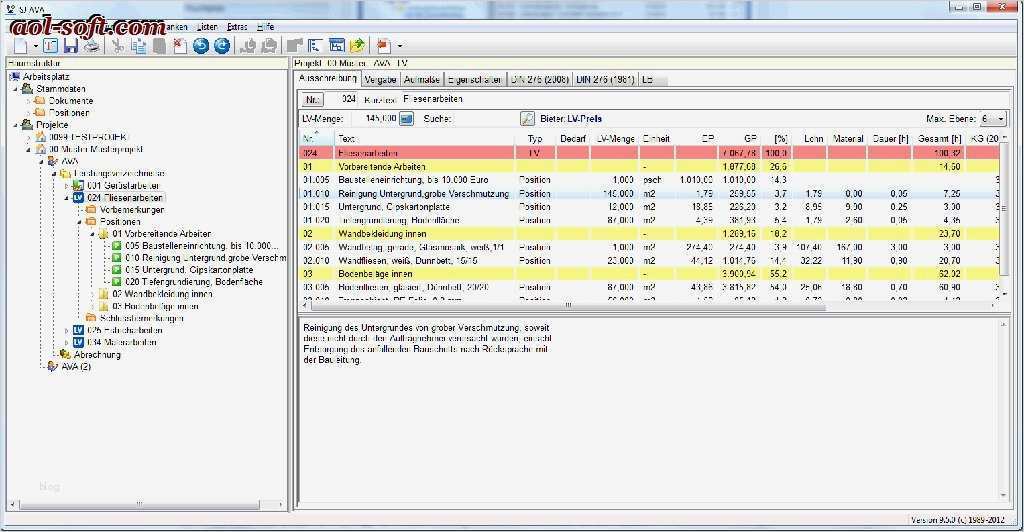Open the dropdown arrow beside red flag icon
Screen dimensions: 1024x532
400,46
